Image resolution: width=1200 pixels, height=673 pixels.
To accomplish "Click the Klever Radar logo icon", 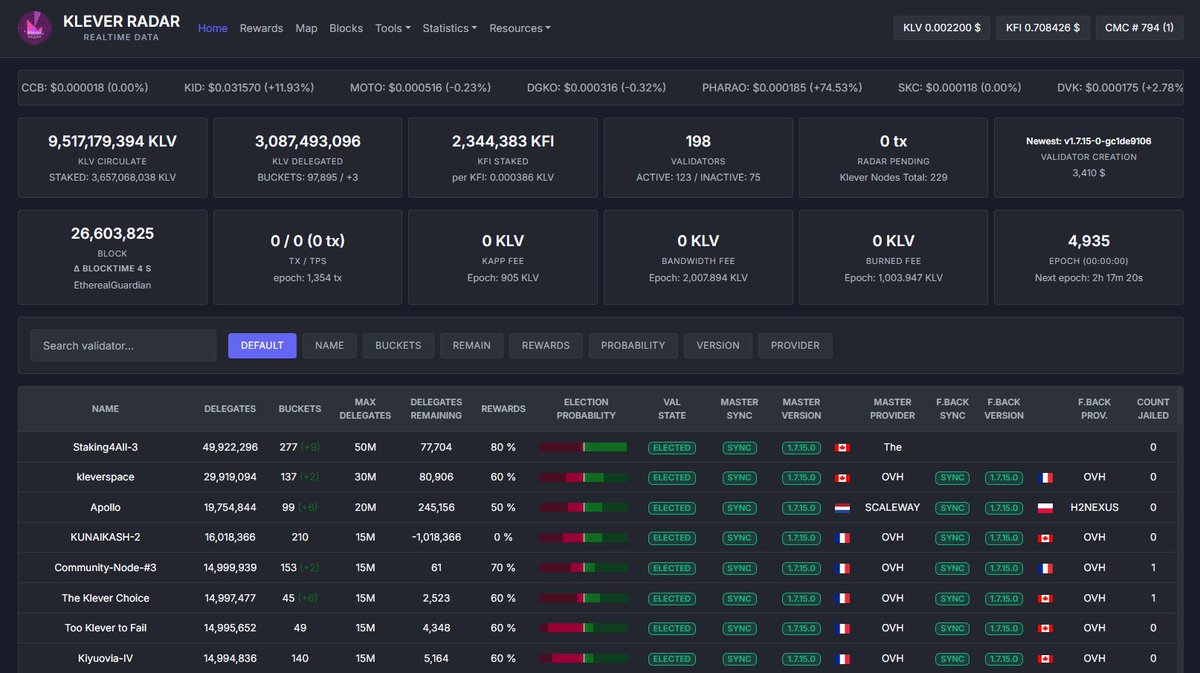I will pyautogui.click(x=35, y=27).
